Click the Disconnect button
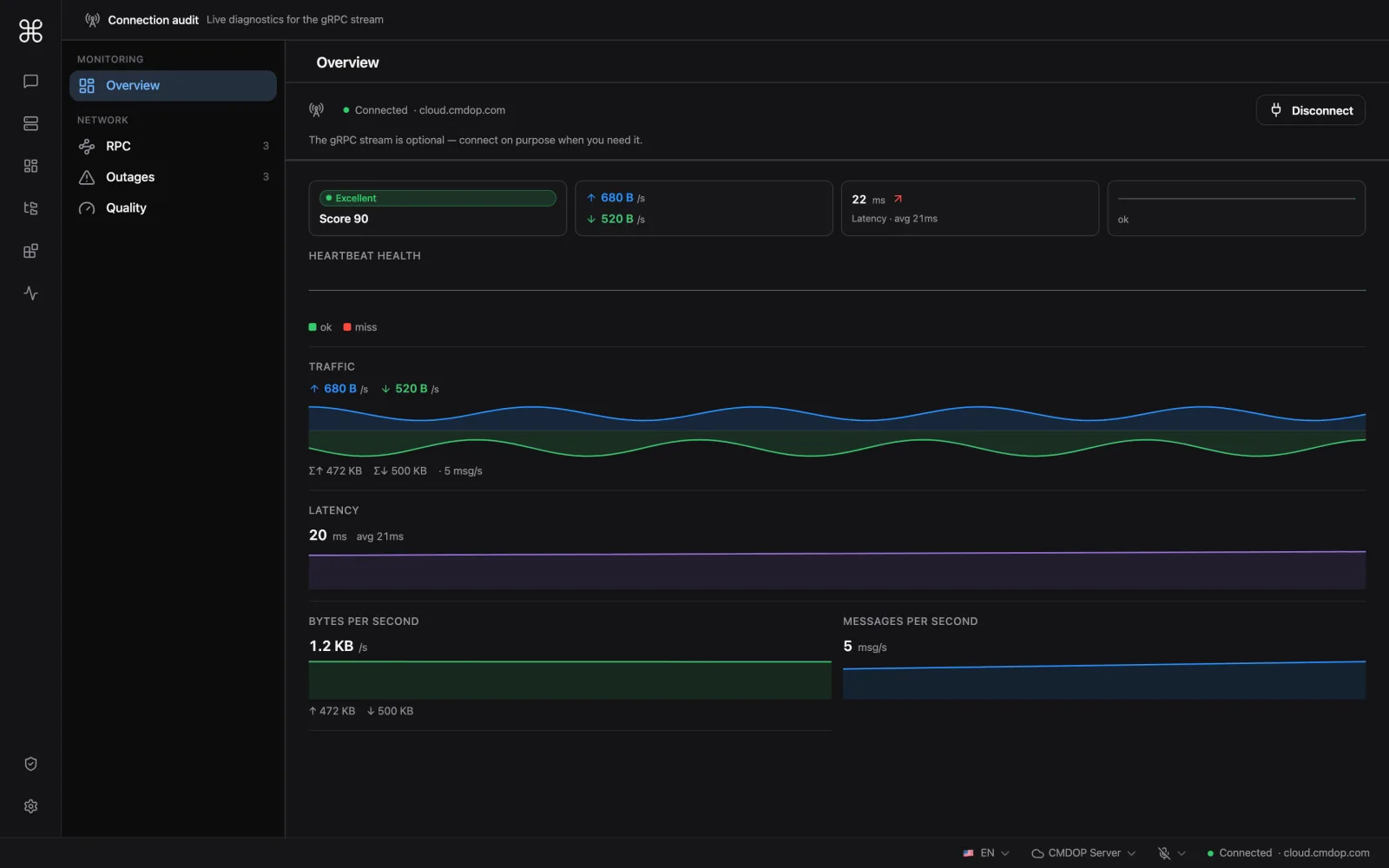Image resolution: width=1389 pixels, height=868 pixels. click(1310, 110)
